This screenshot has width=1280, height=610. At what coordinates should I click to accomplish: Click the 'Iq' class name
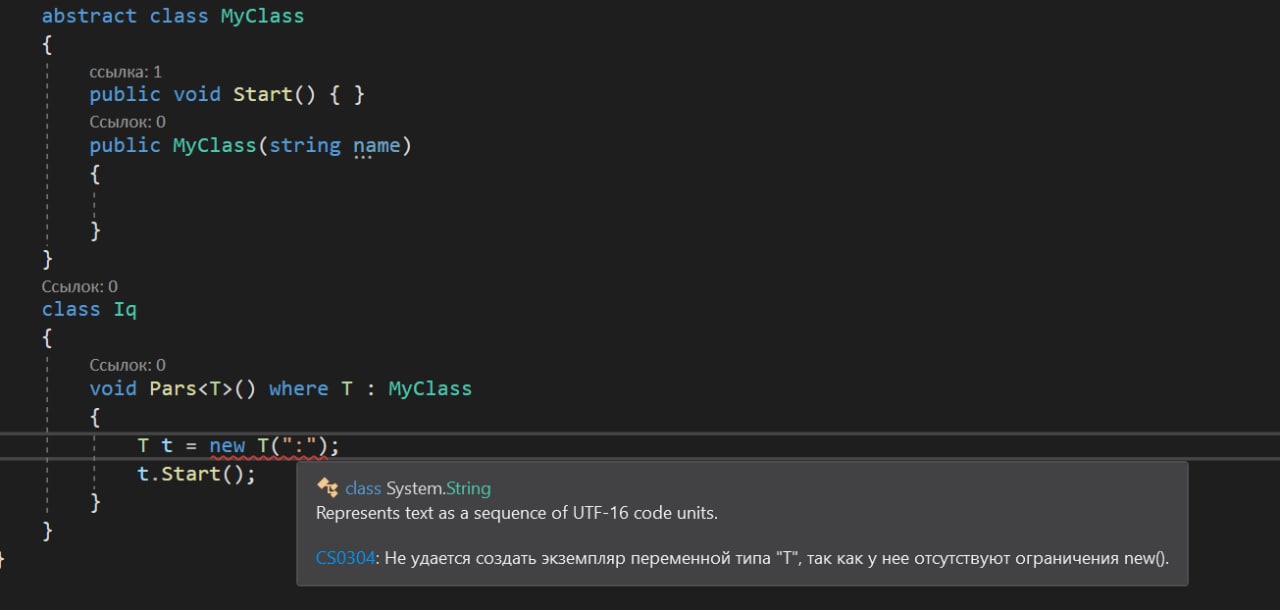125,309
